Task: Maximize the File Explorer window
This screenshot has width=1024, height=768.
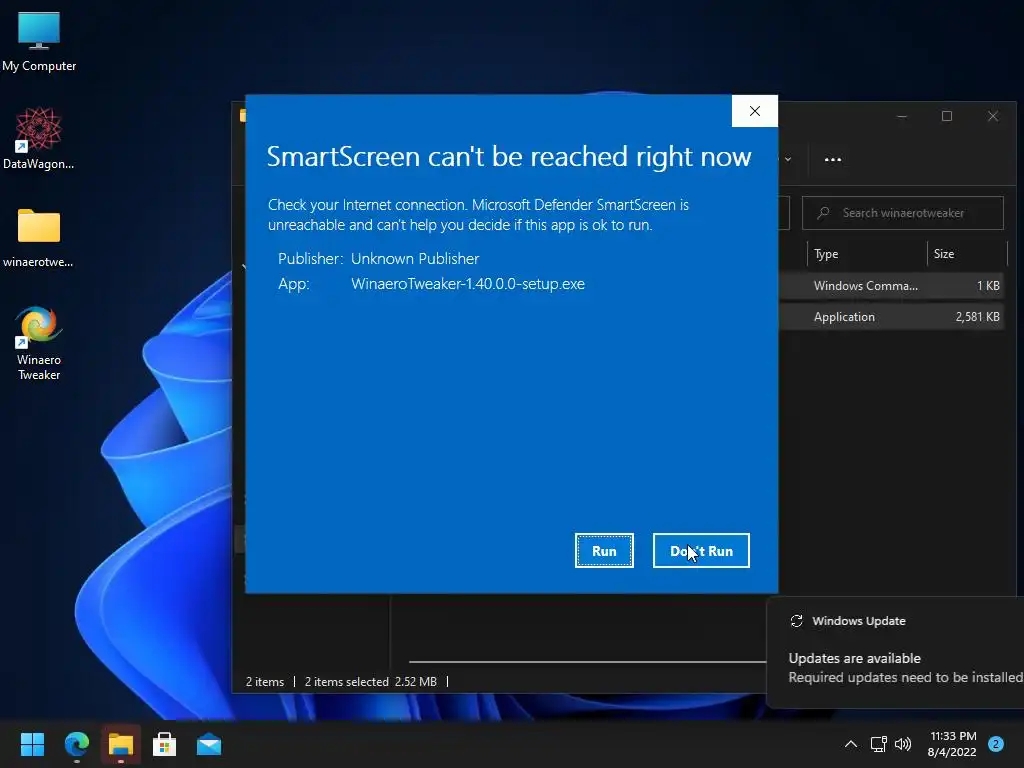Action: point(947,116)
